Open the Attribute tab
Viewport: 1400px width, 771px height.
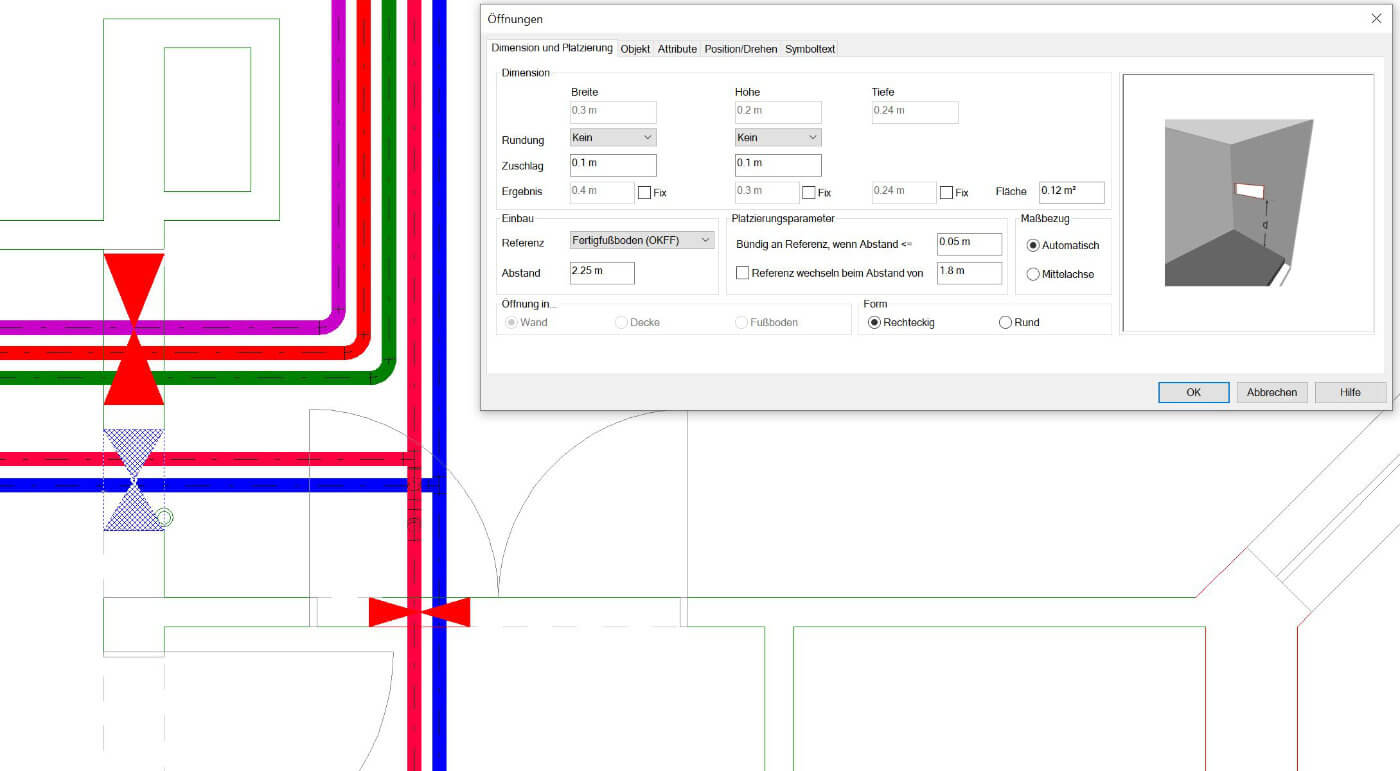click(x=677, y=48)
